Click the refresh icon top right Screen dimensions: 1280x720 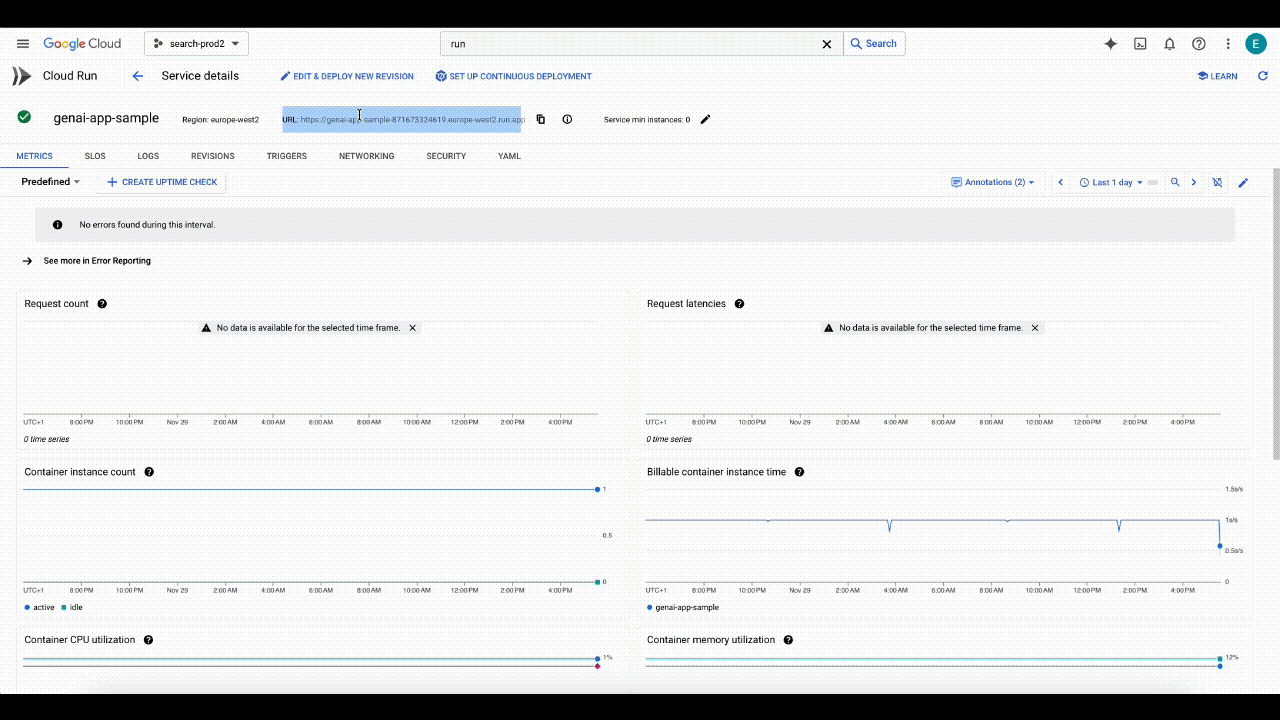coord(1262,76)
